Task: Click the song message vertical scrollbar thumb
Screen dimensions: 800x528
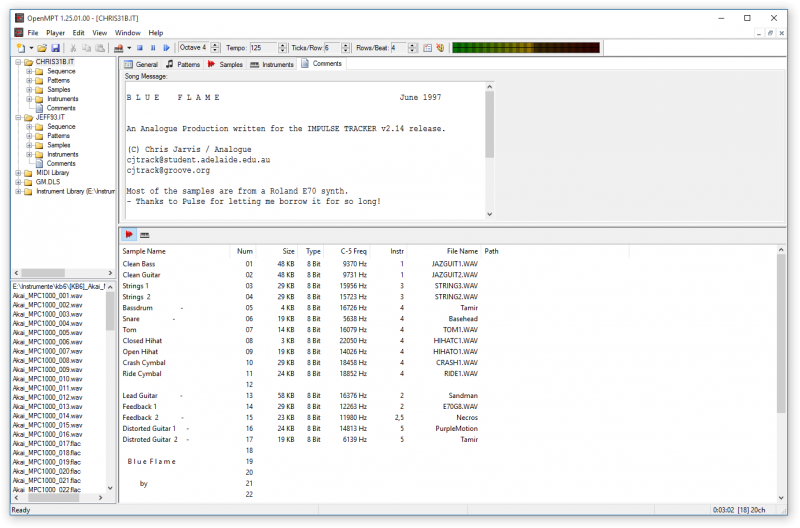Action: pos(489,124)
